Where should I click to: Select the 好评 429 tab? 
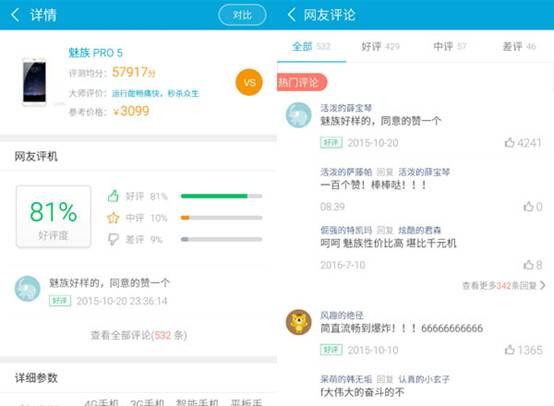tap(381, 46)
